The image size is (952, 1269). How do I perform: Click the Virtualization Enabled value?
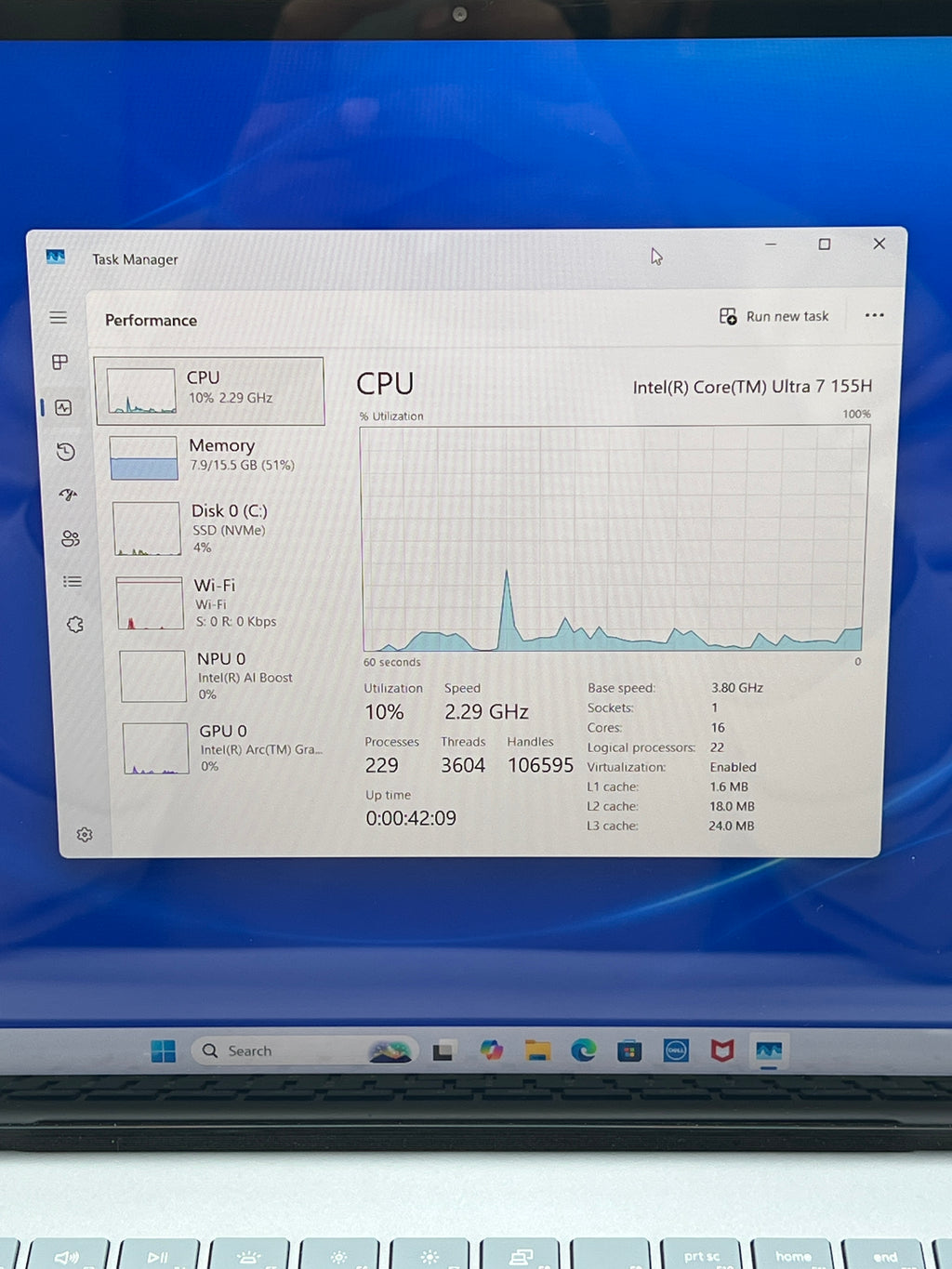click(x=733, y=767)
